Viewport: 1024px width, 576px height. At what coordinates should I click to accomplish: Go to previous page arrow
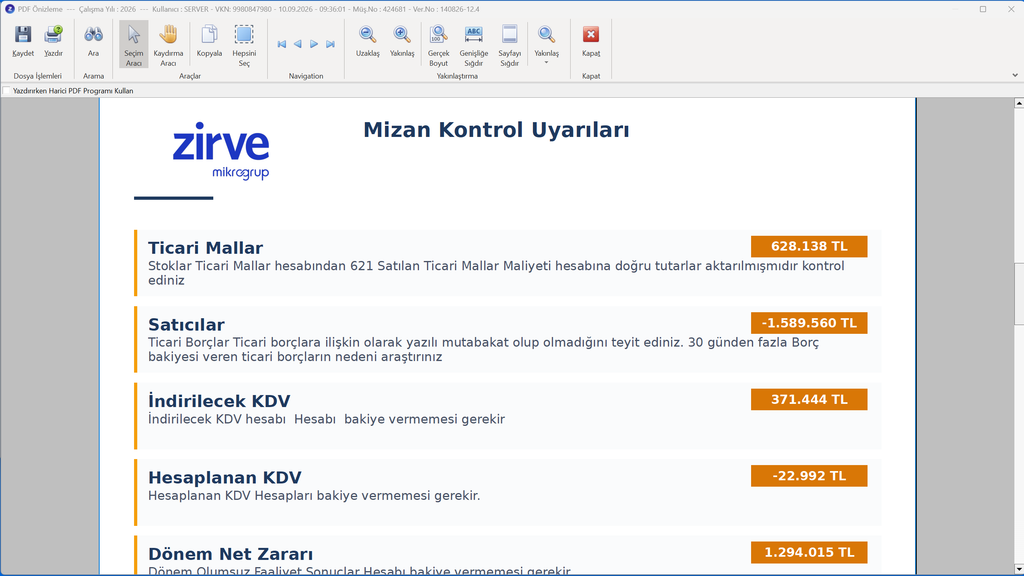[298, 44]
